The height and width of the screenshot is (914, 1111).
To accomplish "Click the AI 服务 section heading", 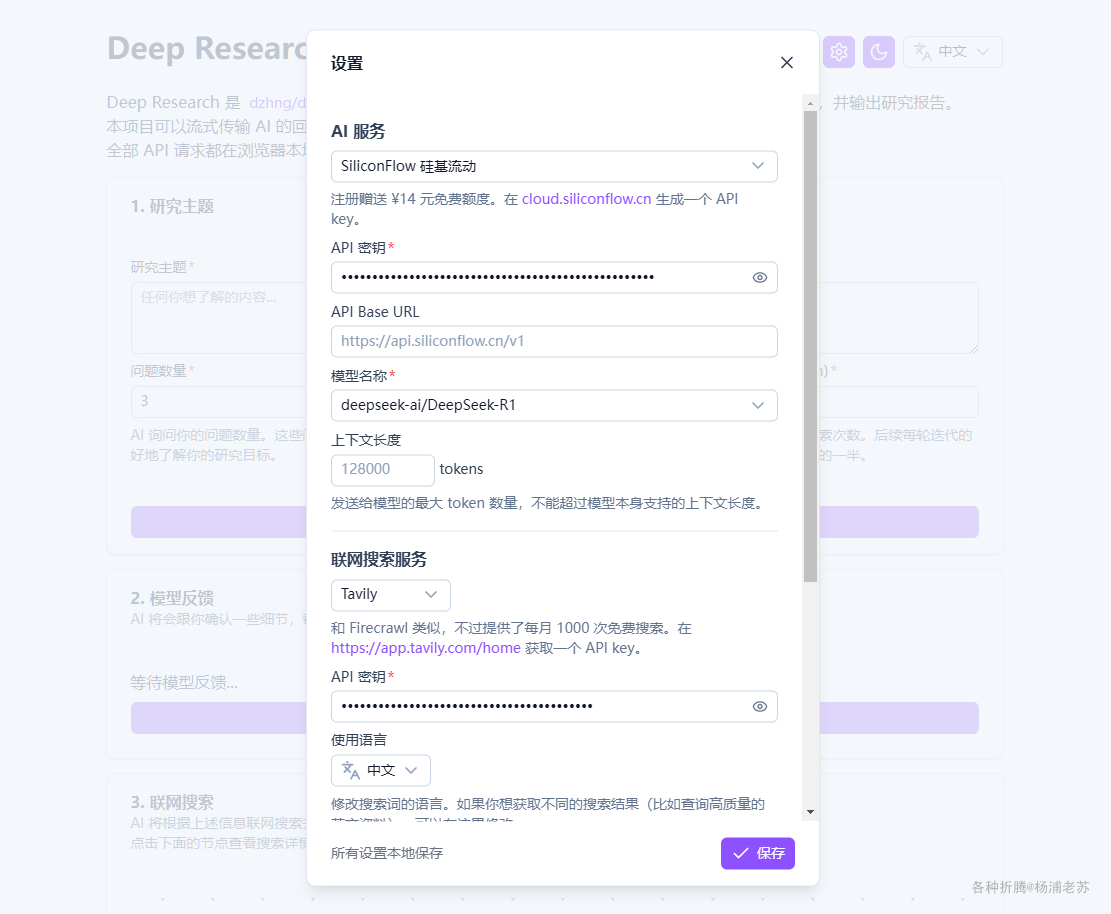I will pos(359,131).
